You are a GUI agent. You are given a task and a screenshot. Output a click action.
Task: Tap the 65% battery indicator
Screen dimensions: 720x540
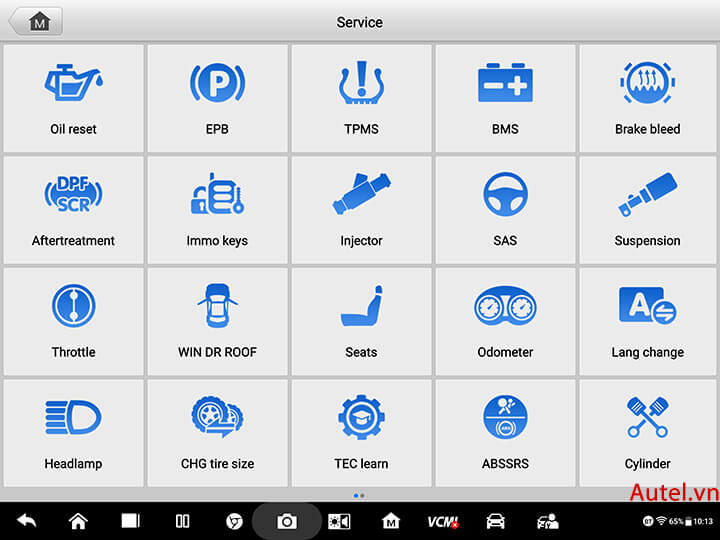coord(680,521)
